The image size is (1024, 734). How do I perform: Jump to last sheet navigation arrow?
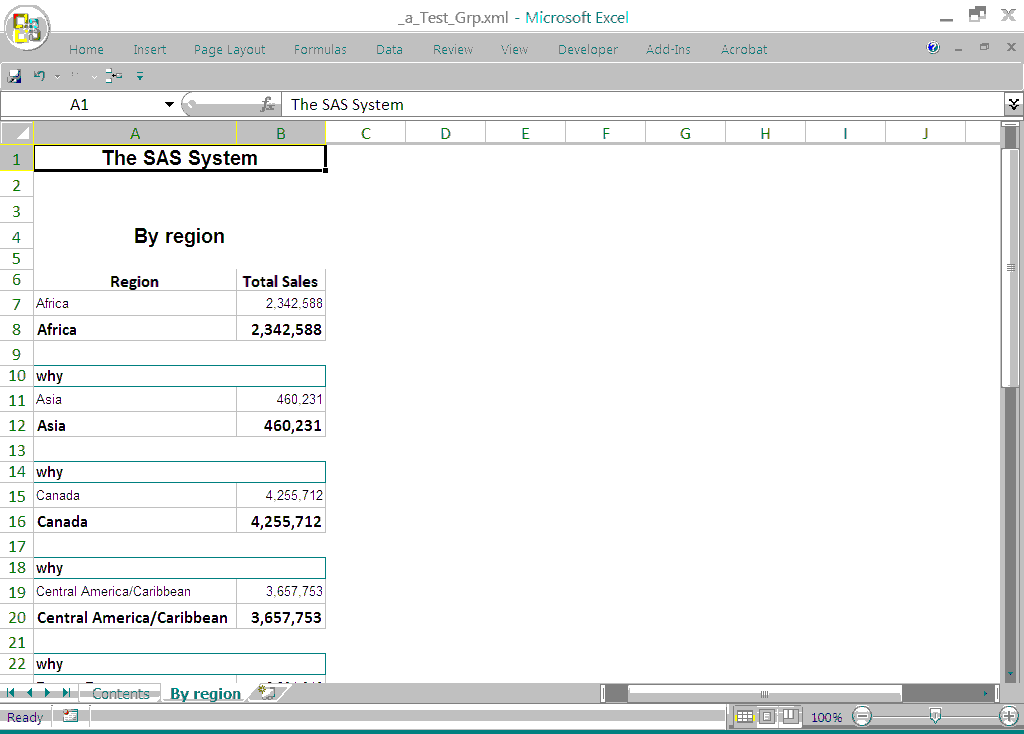[x=66, y=693]
